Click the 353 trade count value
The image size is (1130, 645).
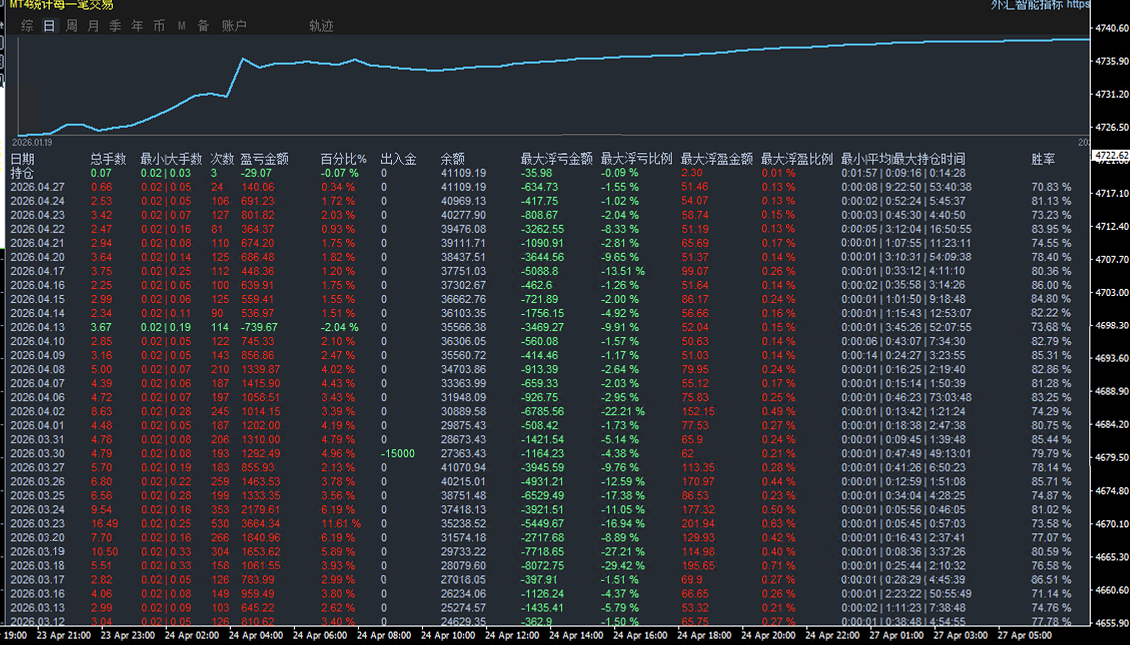click(x=220, y=510)
